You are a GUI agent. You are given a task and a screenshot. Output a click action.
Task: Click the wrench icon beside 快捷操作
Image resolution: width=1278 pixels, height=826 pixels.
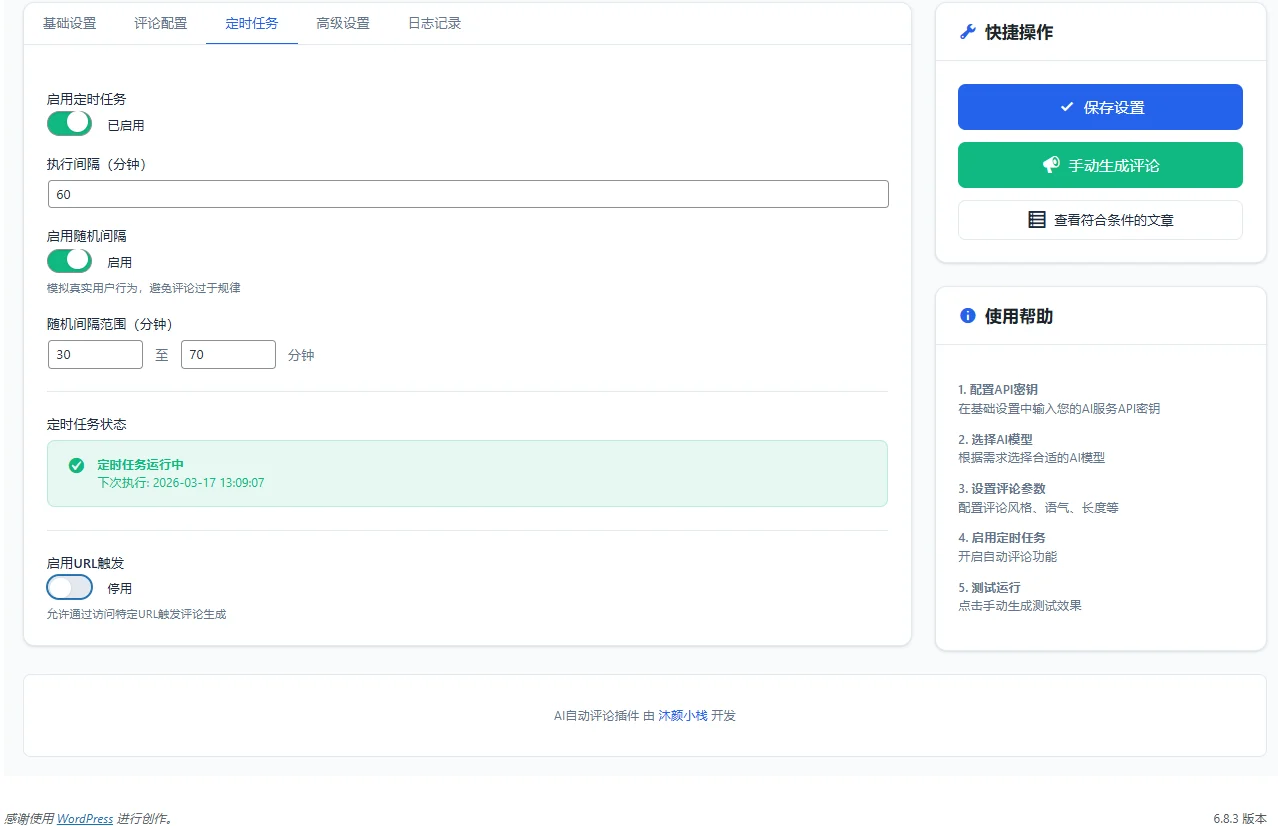coord(967,32)
